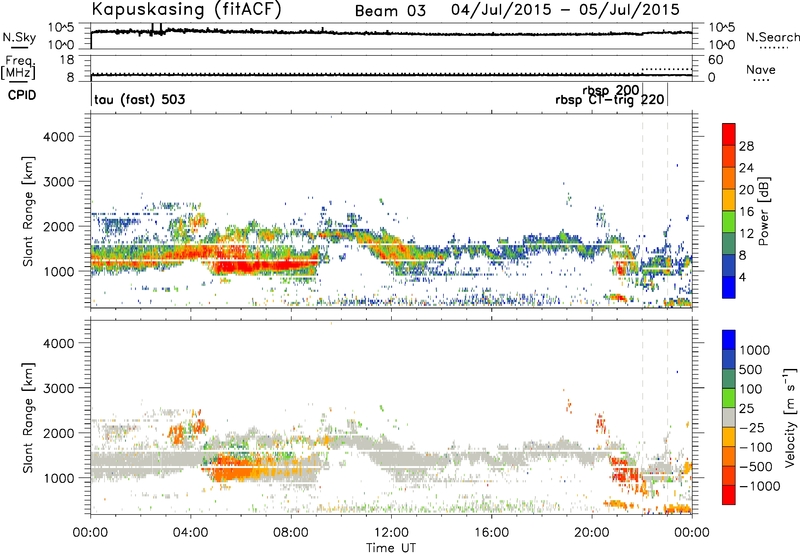
Task: Click the 'Nave' legend label
Action: coord(760,70)
